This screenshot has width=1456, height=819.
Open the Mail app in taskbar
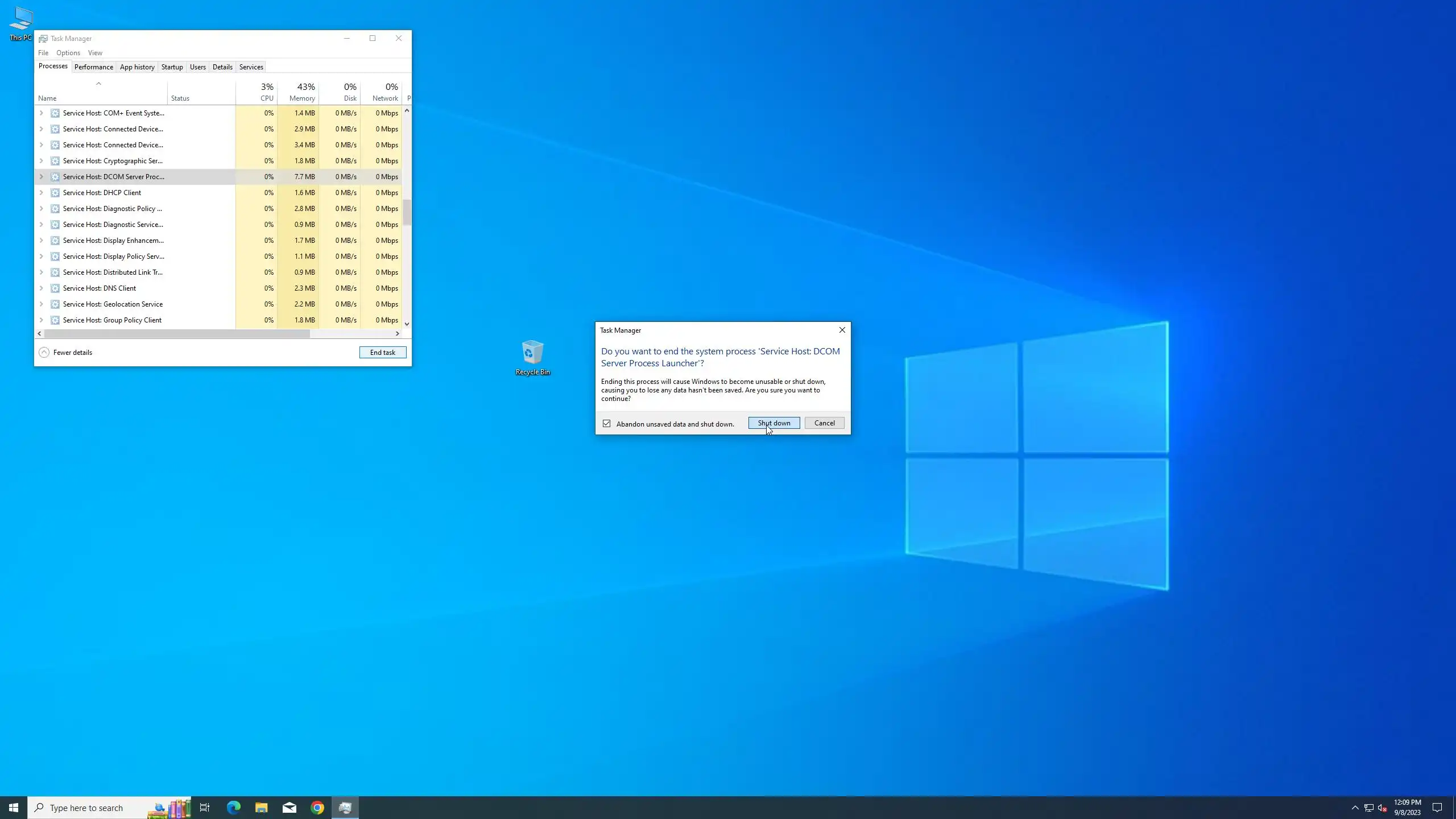click(289, 807)
